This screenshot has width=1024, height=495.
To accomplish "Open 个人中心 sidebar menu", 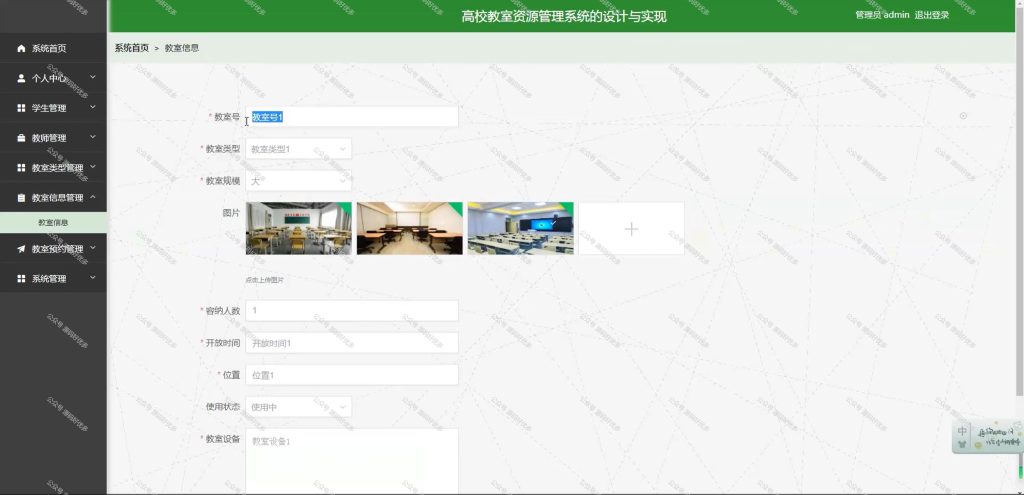I will (54, 78).
